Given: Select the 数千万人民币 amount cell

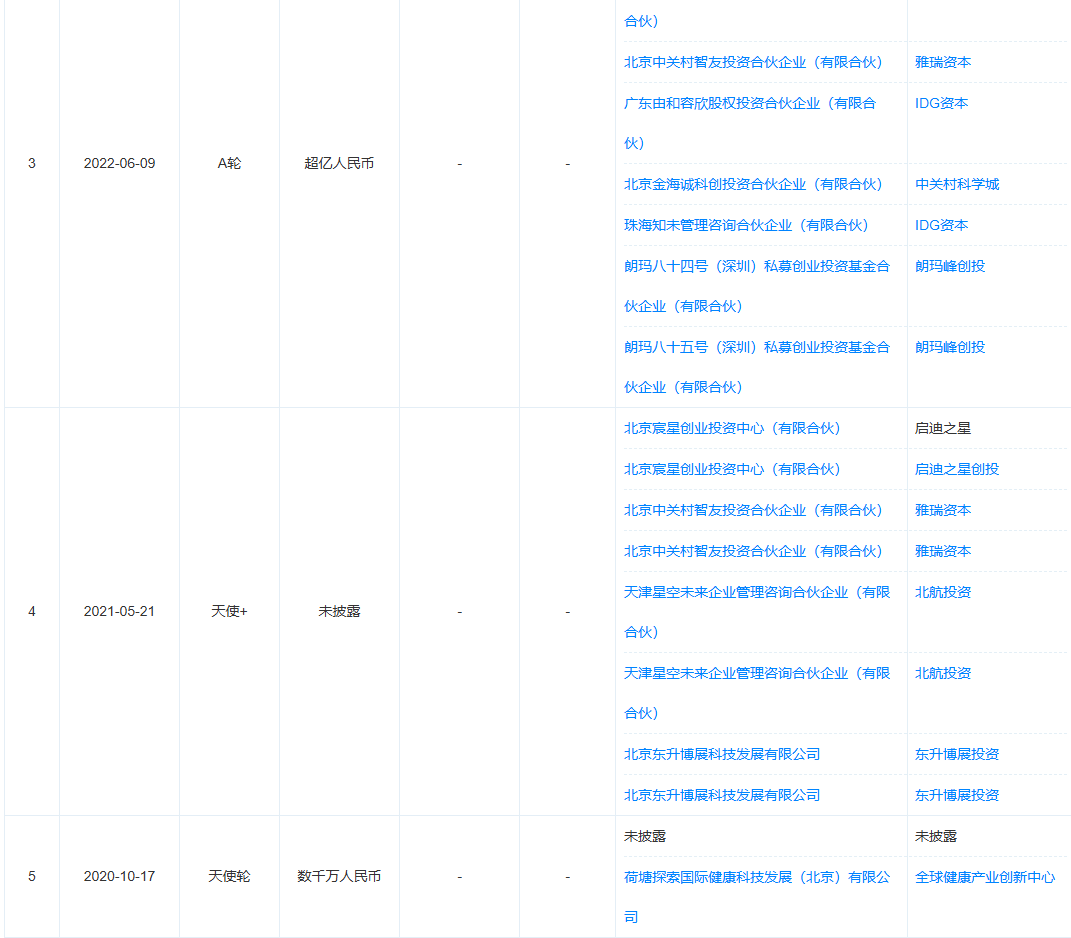Looking at the screenshot, I should click(x=339, y=877).
